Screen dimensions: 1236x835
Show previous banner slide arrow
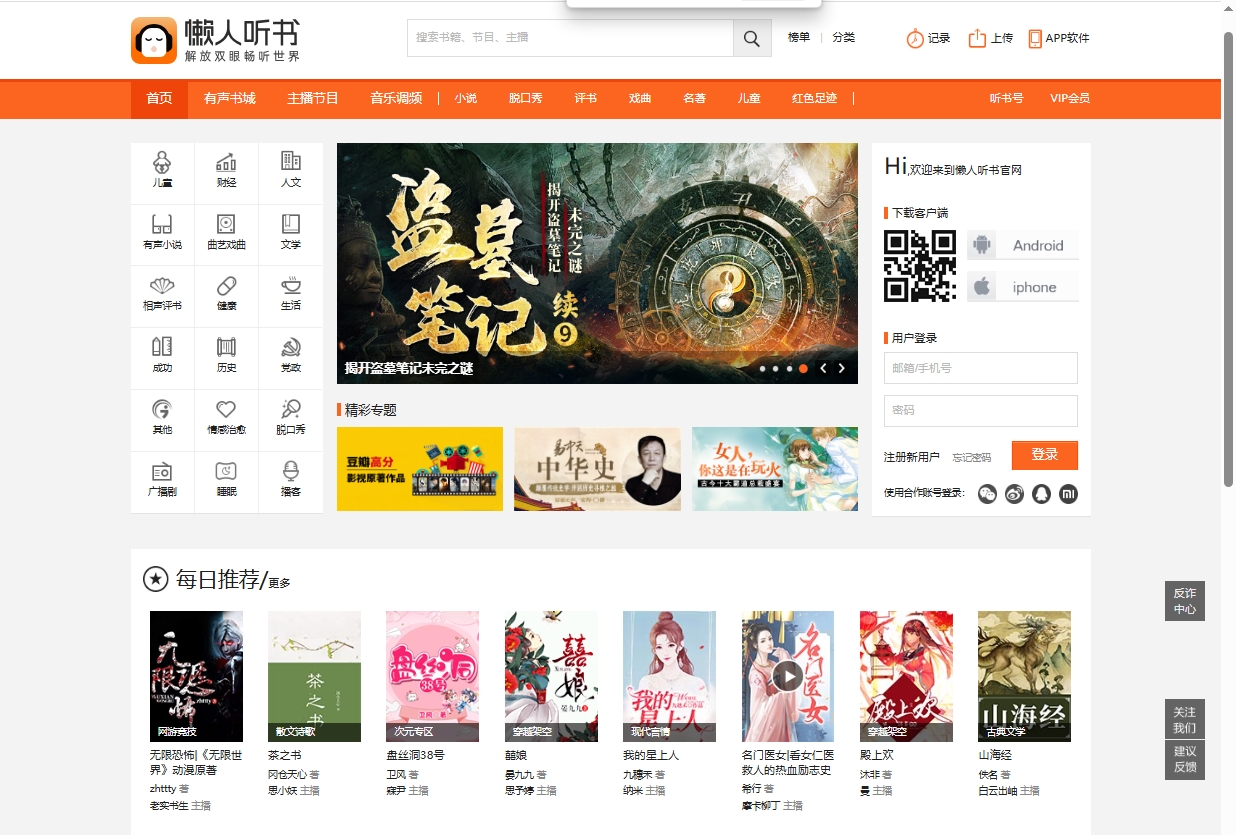point(823,369)
